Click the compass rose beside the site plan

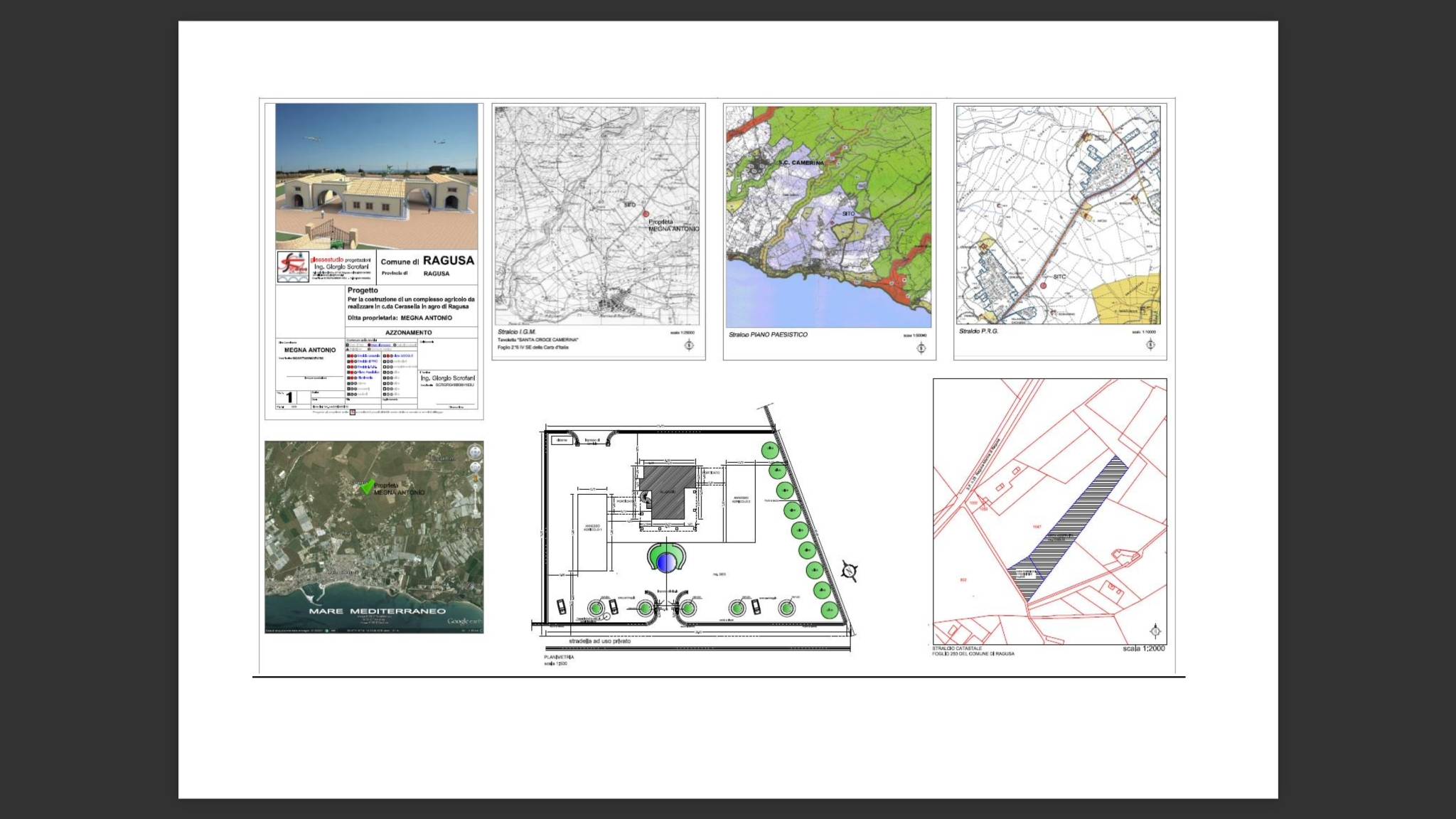[849, 571]
